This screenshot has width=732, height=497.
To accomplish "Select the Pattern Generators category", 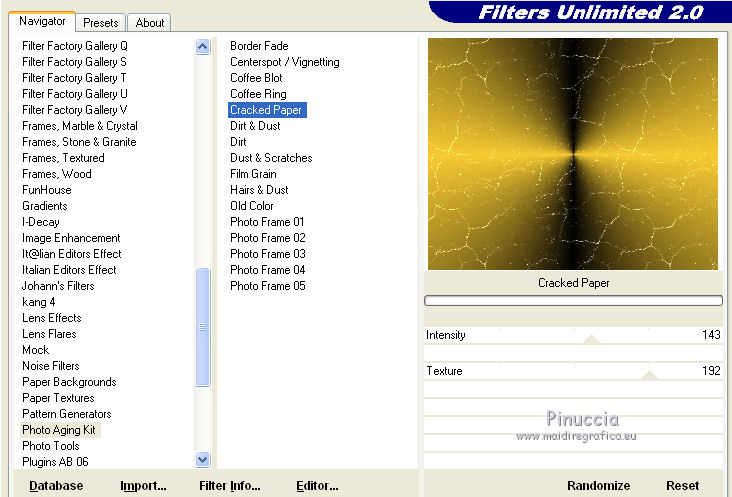I will (x=67, y=414).
